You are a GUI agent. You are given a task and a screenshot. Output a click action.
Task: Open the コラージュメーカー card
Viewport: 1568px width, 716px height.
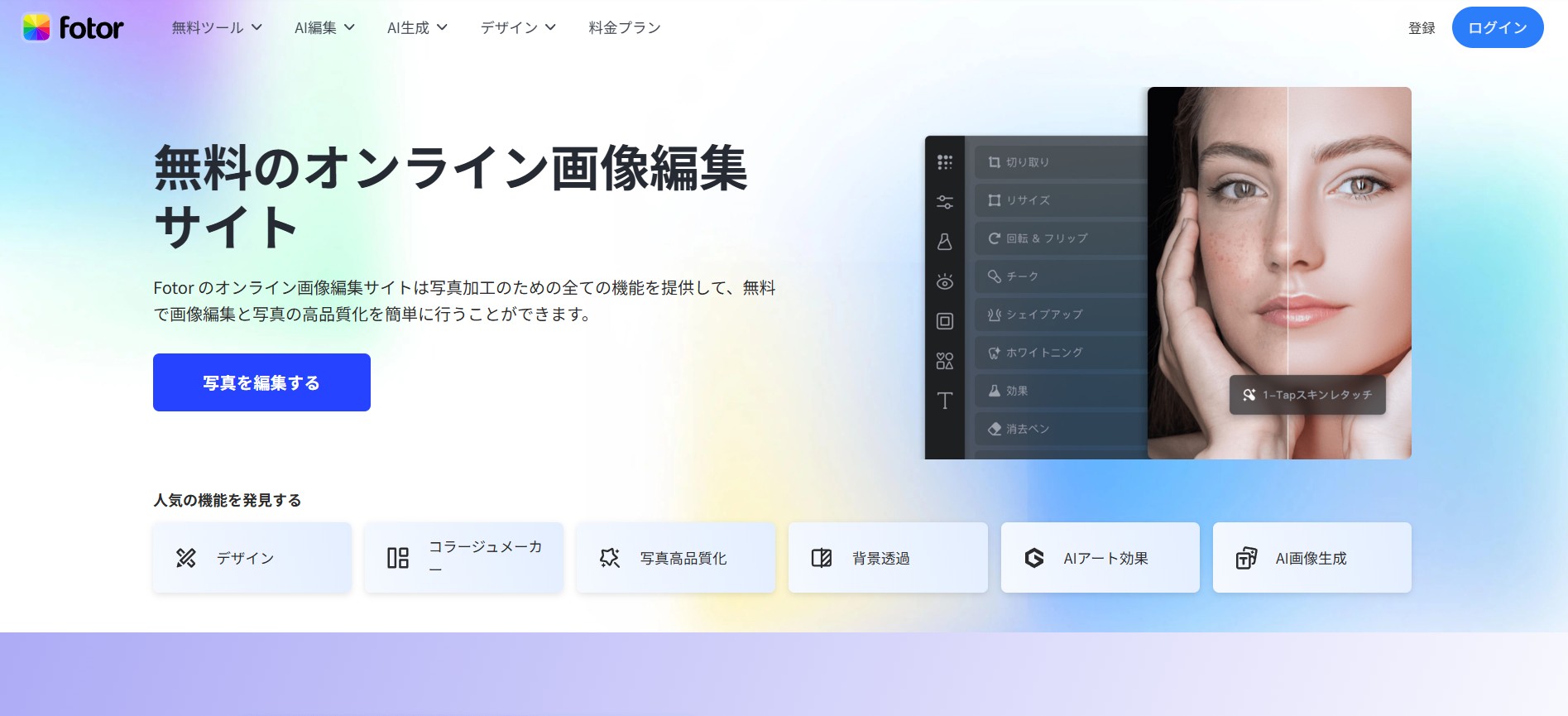click(x=464, y=557)
